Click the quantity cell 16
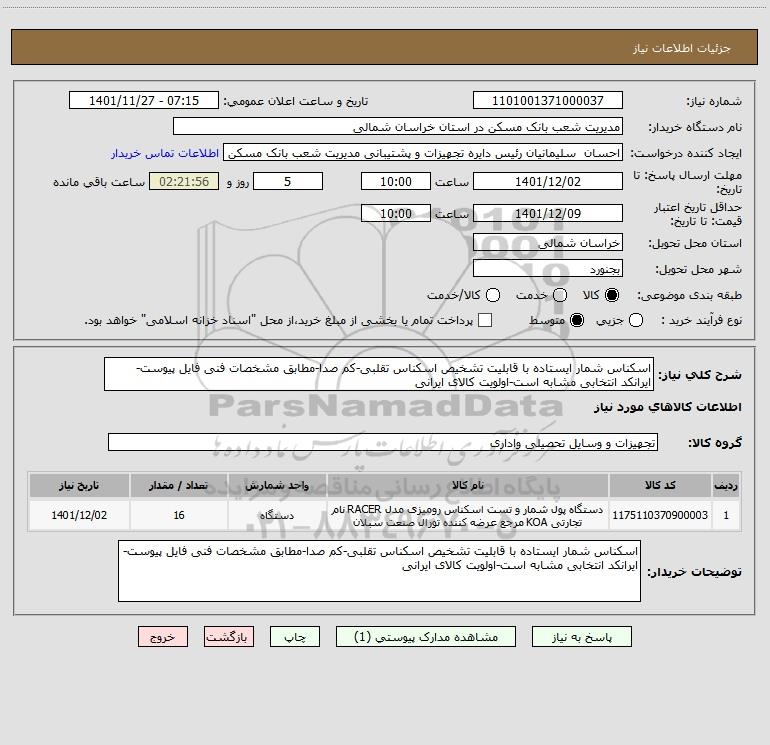 179,515
